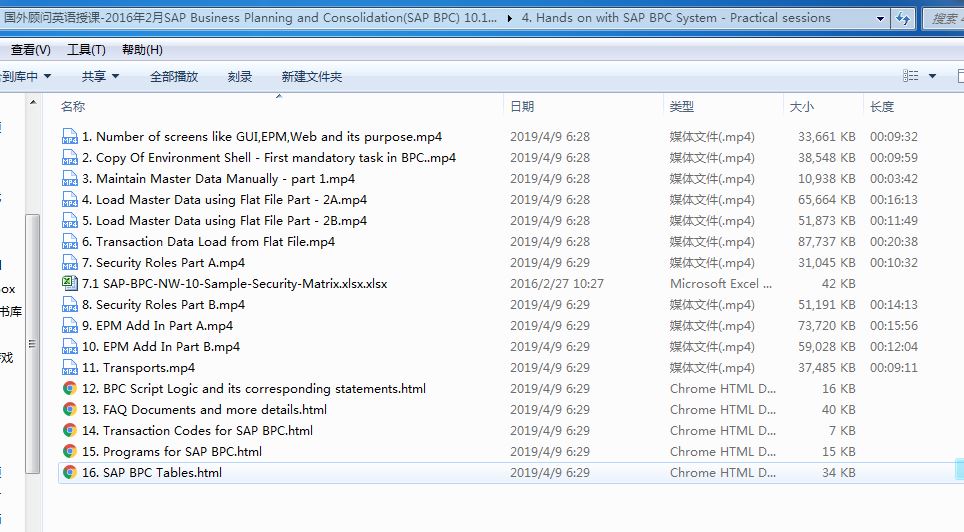The height and width of the screenshot is (532, 964).
Task: Click 新建文件夹 toolbar button
Action: [x=312, y=76]
